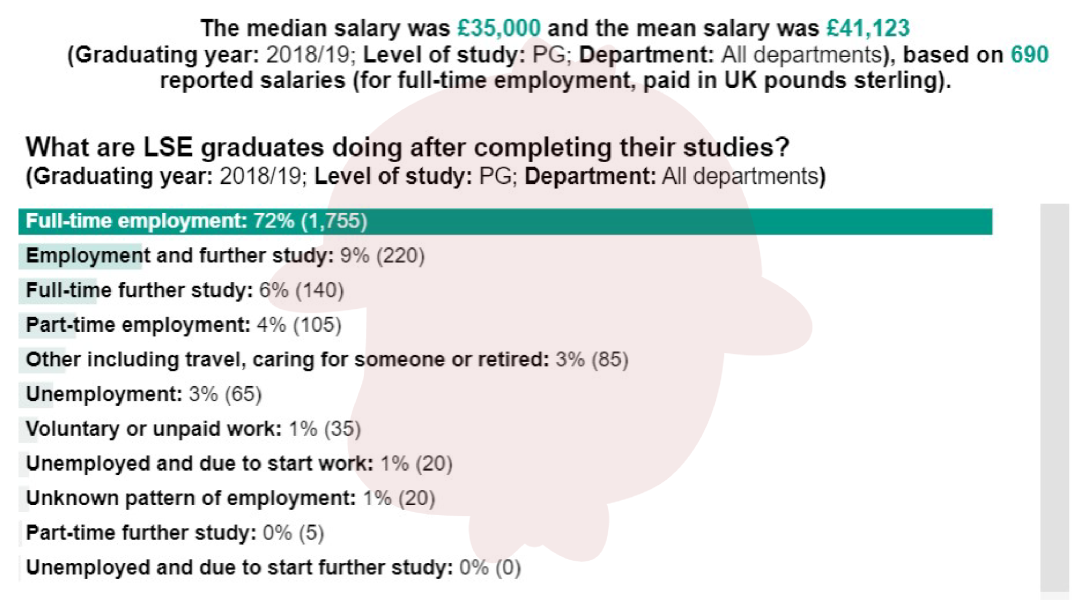Select the Unemployment 3% (65) bar
Image resolution: width=1080 pixels, height=600 pixels.
pos(143,394)
